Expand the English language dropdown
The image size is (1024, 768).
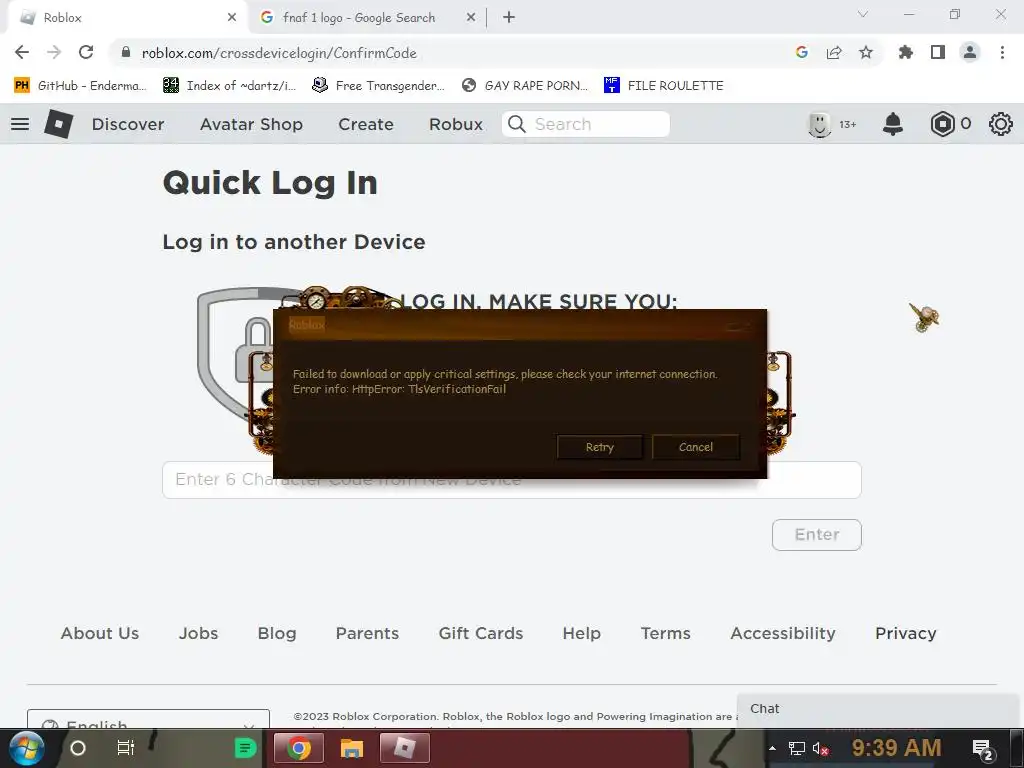[x=148, y=719]
